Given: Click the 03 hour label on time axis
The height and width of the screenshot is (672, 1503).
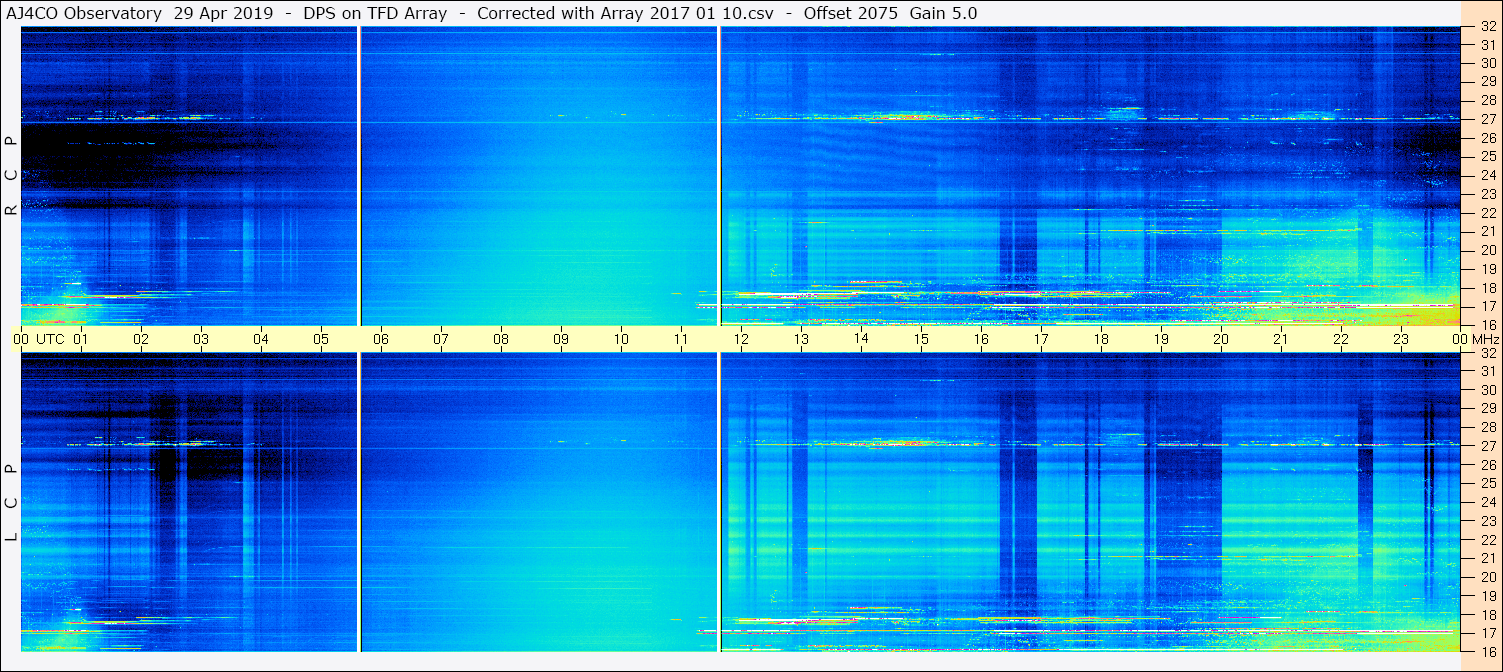Looking at the screenshot, I should pos(200,339).
